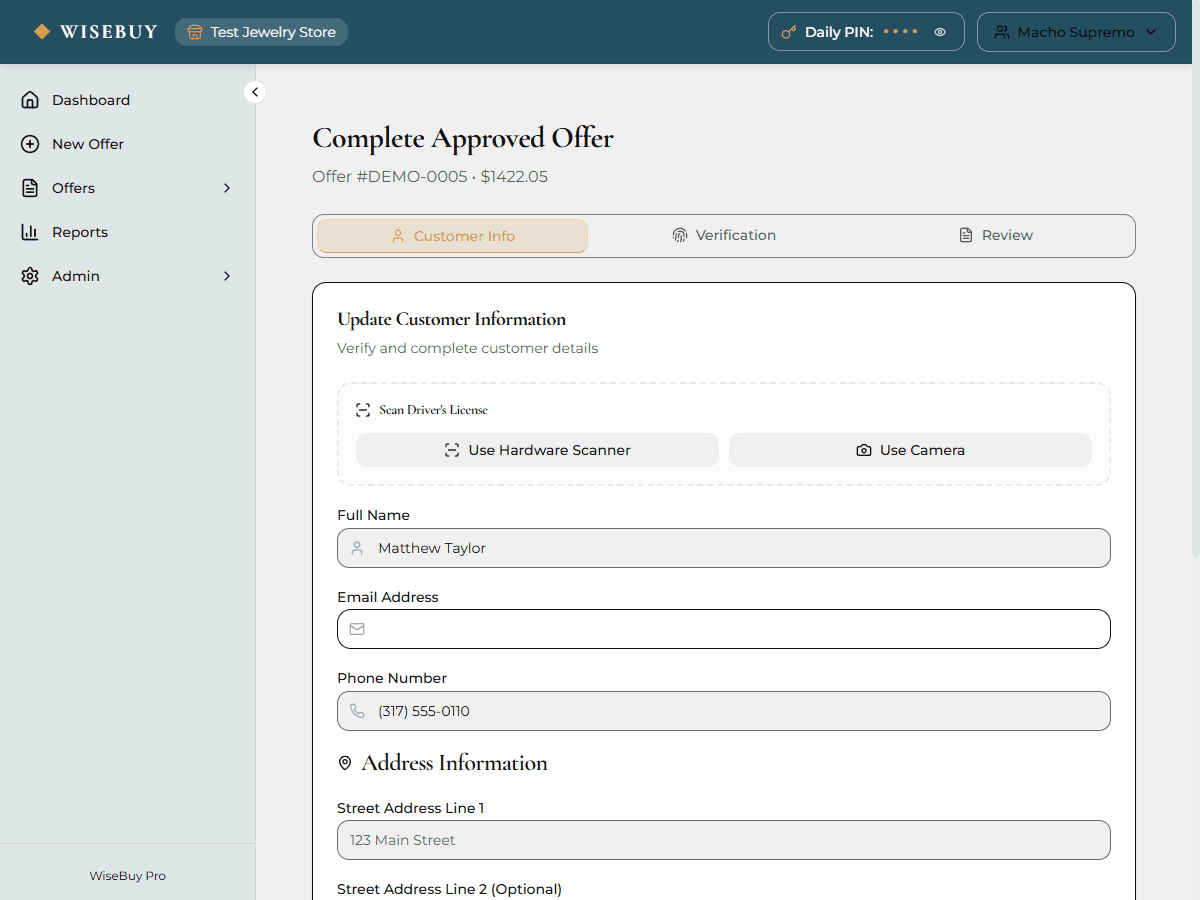Open the Macho Supremo user dropdown
This screenshot has width=1200, height=900.
click(1075, 32)
